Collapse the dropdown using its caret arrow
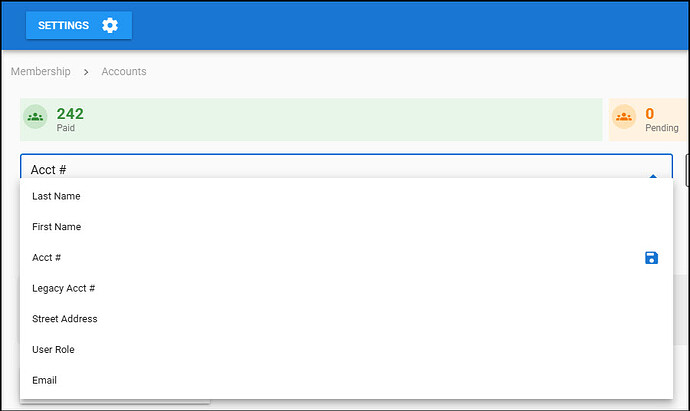This screenshot has width=690, height=411. (x=653, y=175)
